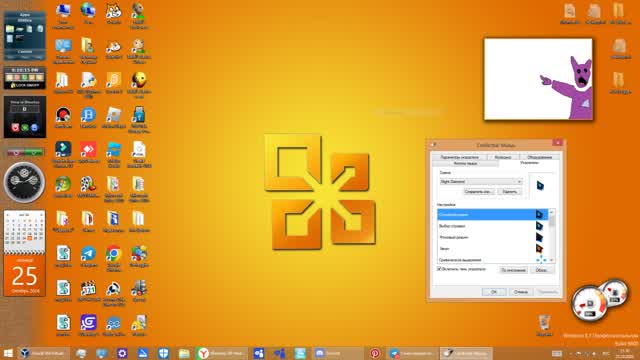Image resolution: width=640 pixels, height=360 pixels.
Task: Toggle 'Включить тень указателя' pointer shadow checkbox
Action: [x=439, y=269]
